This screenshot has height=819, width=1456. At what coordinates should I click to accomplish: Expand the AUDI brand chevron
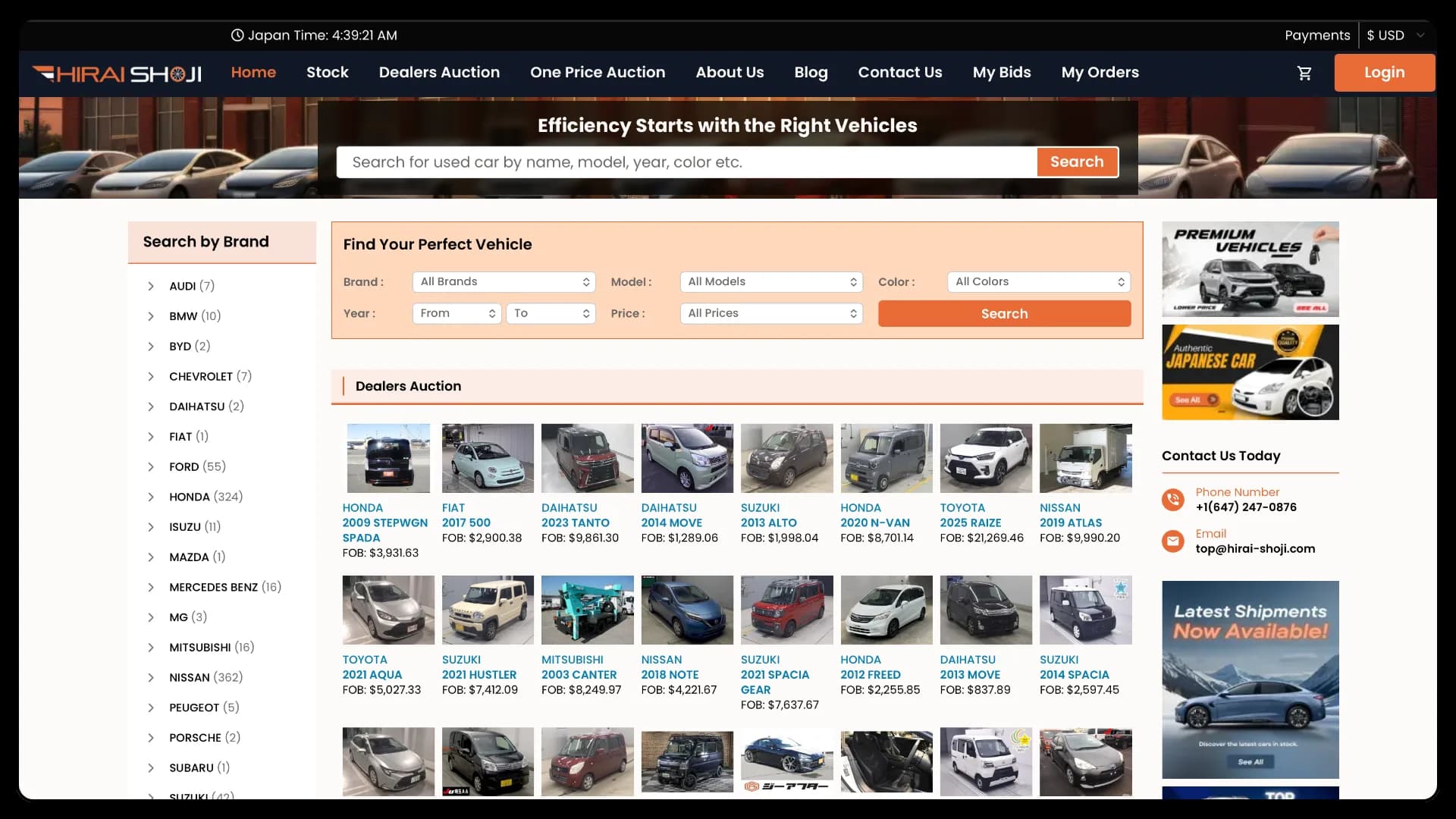point(151,286)
